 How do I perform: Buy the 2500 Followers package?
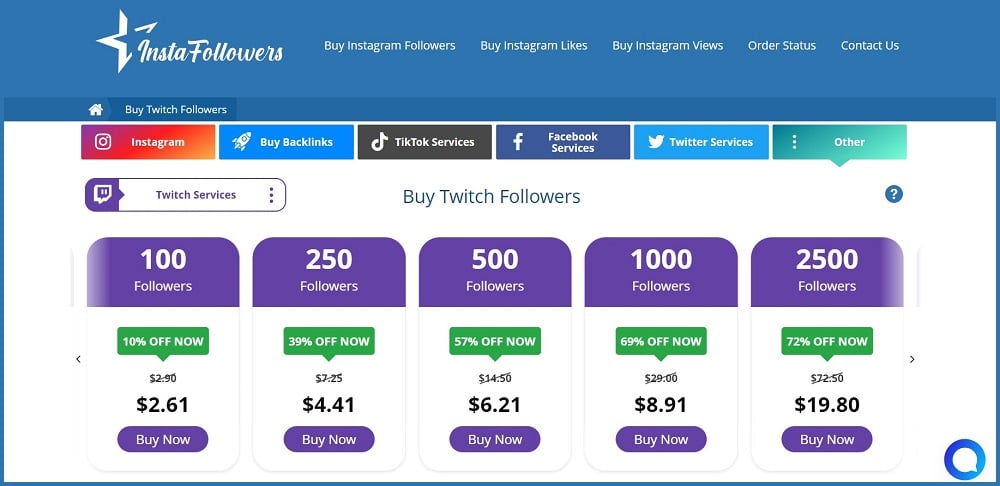(x=827, y=439)
